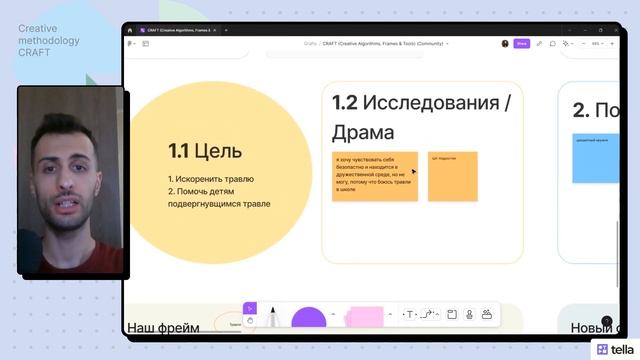Screen dimensions: 640x360
Task: Close the CRAFT file tab
Action: pos(215,30)
